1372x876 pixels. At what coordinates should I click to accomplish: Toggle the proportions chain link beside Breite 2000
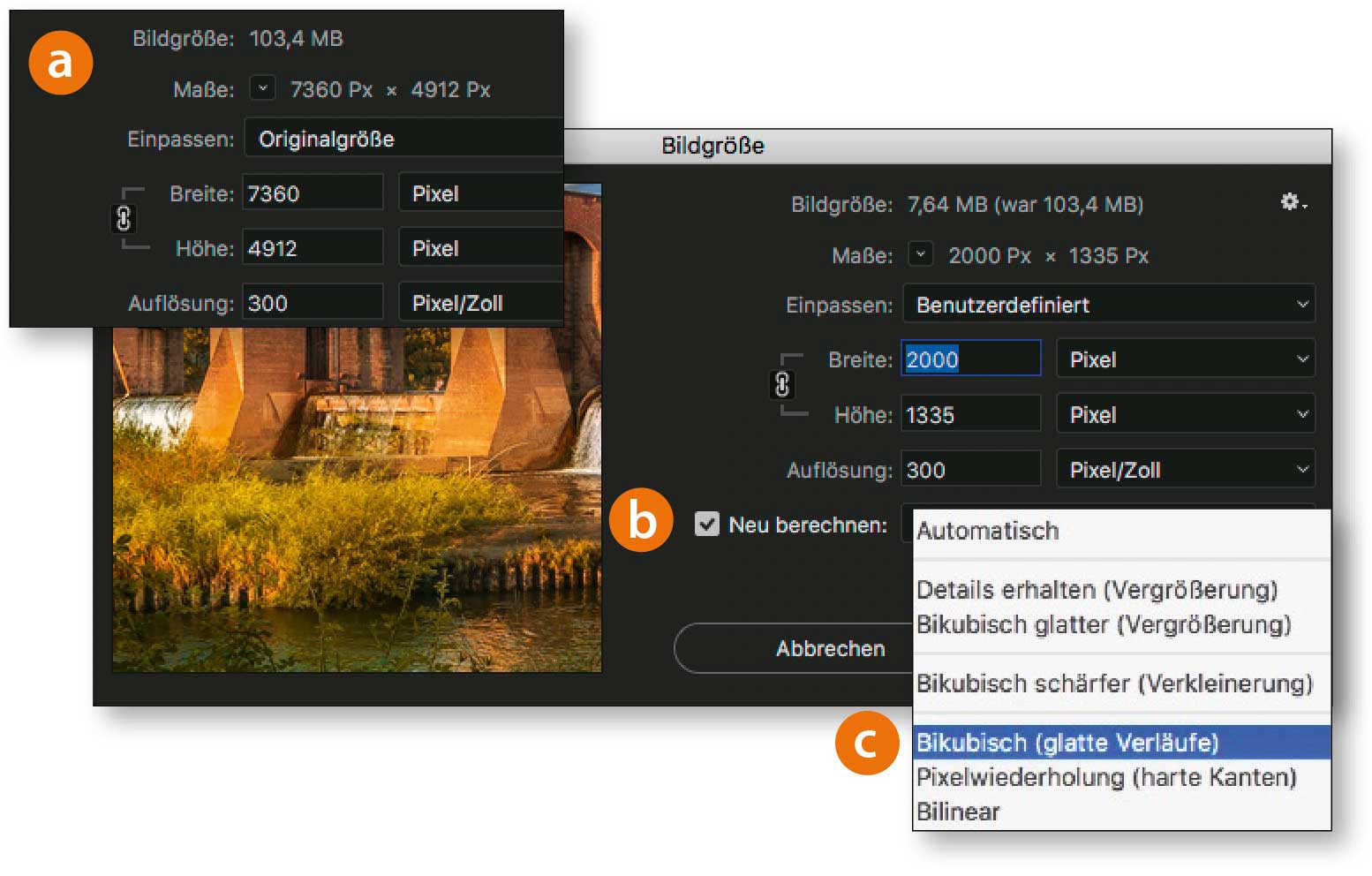pyautogui.click(x=782, y=385)
